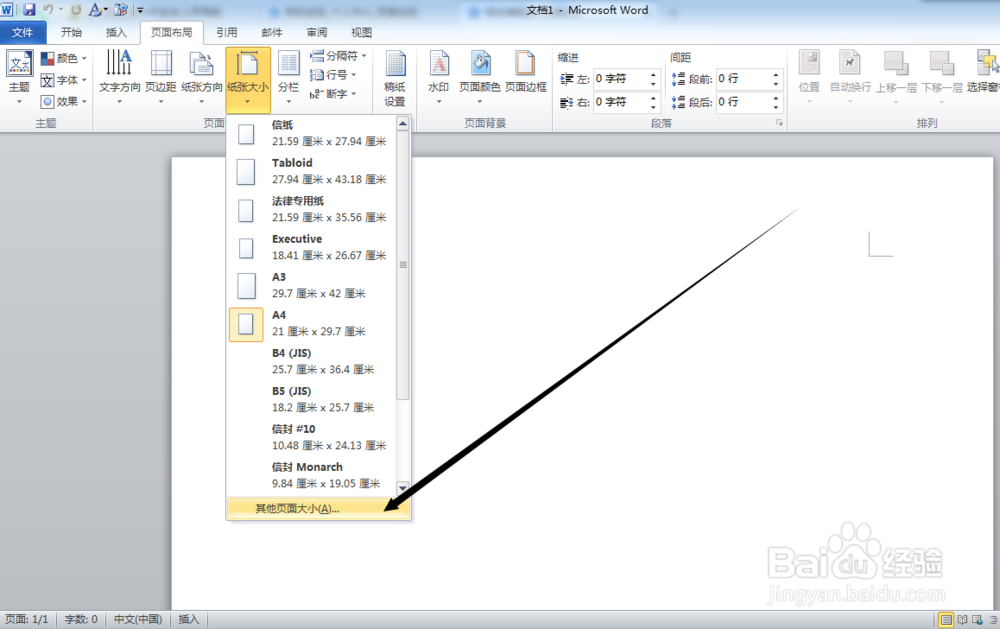
Task: Click paper size list scroll up arrow
Action: pos(402,123)
